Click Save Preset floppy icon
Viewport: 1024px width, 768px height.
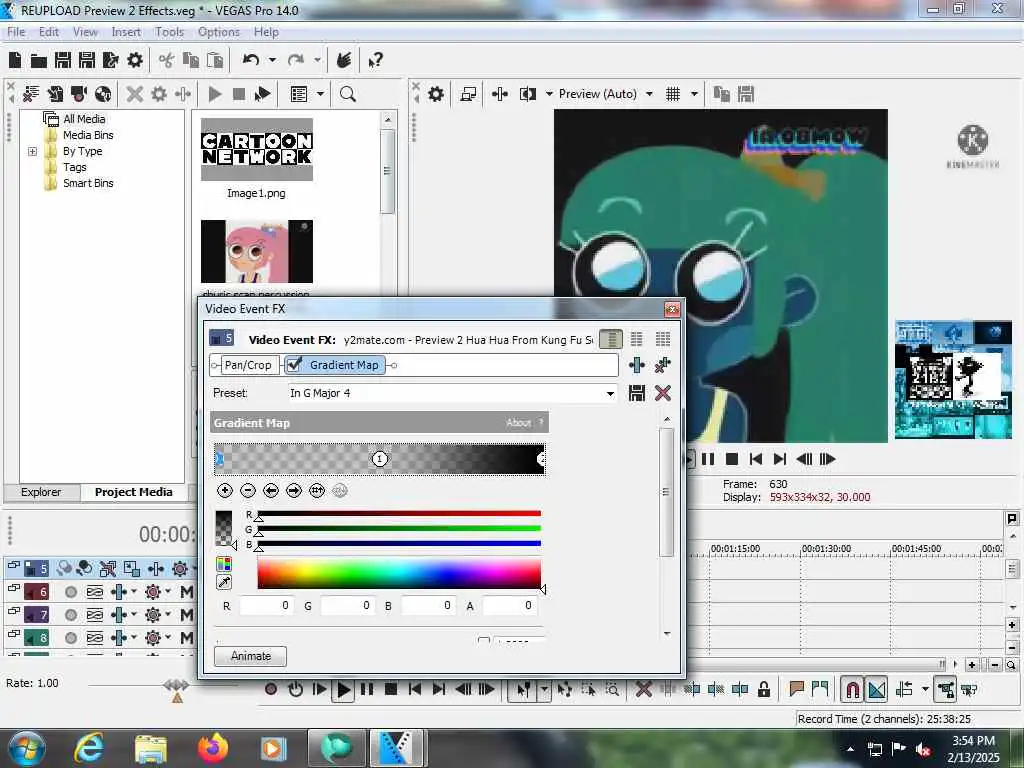coord(637,393)
